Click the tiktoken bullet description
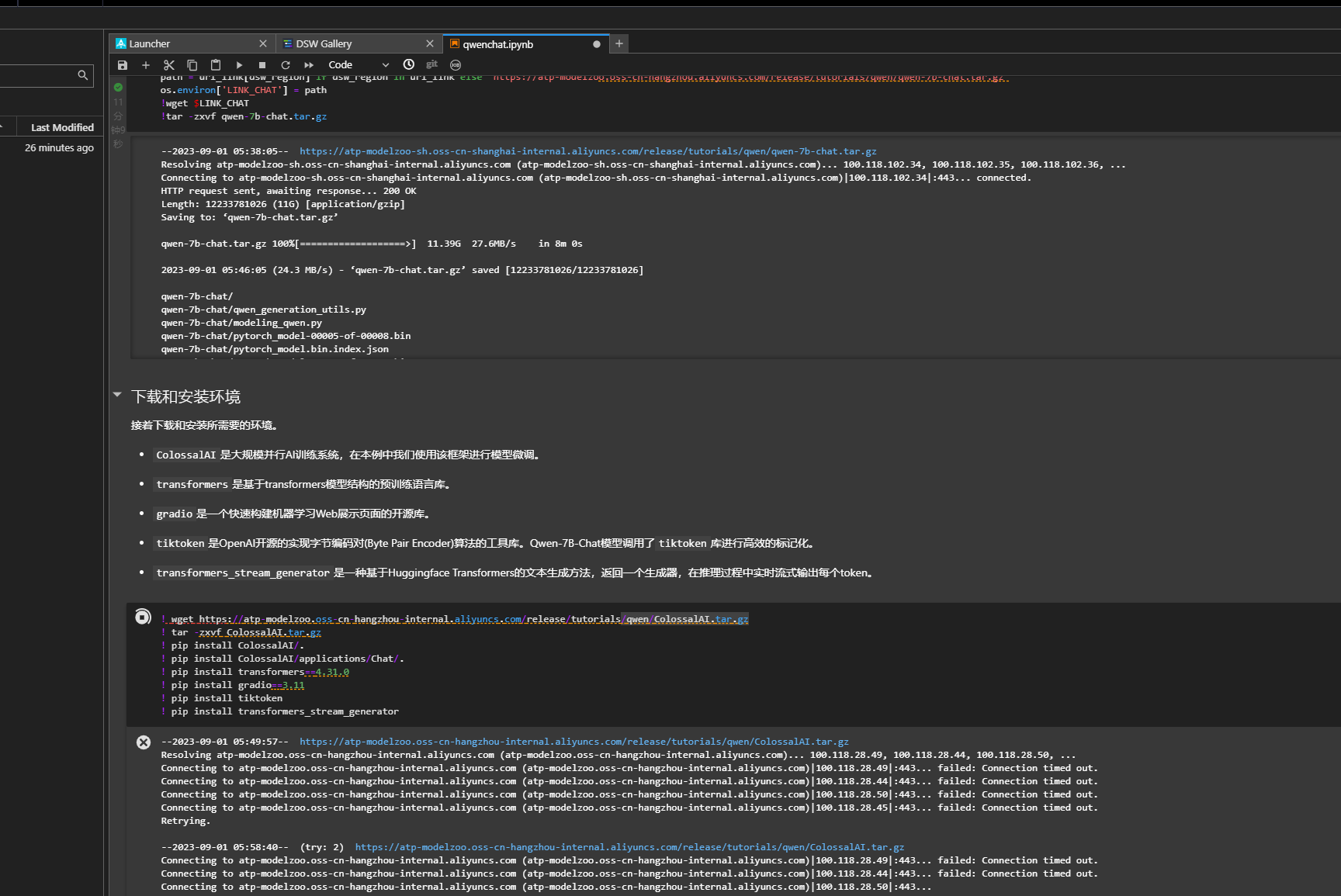The height and width of the screenshot is (896, 1341). coord(486,543)
